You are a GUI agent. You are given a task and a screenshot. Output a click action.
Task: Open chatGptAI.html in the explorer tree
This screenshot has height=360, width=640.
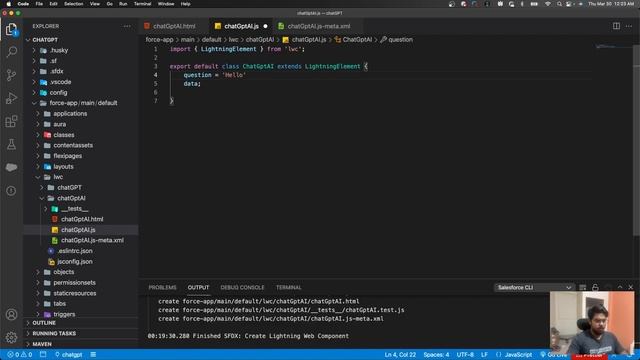(x=82, y=219)
